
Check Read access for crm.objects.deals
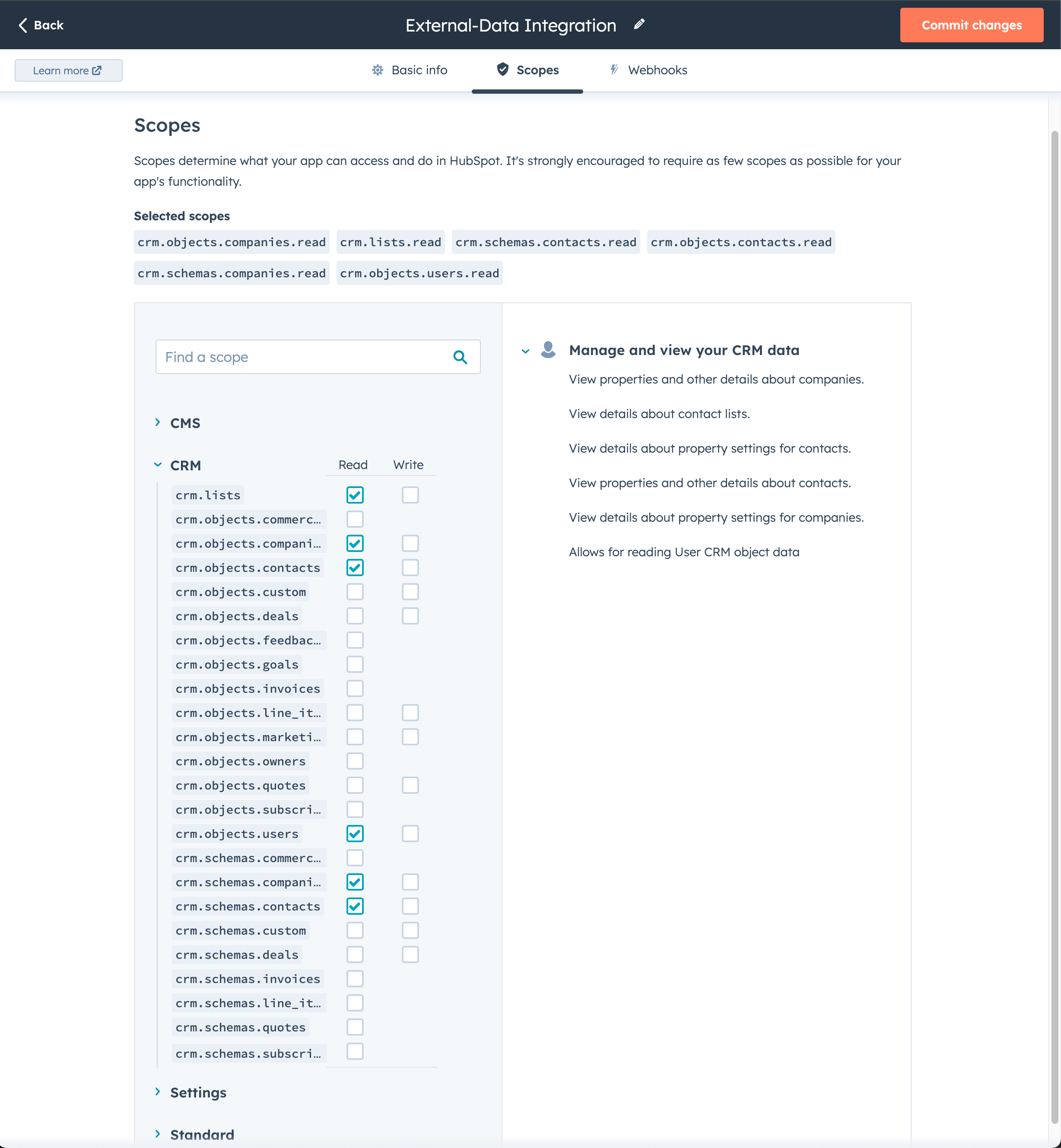355,615
